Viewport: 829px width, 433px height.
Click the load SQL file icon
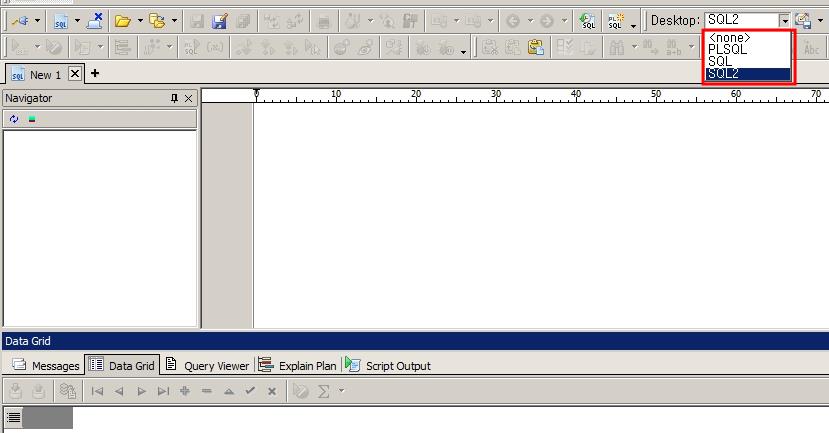coord(588,20)
